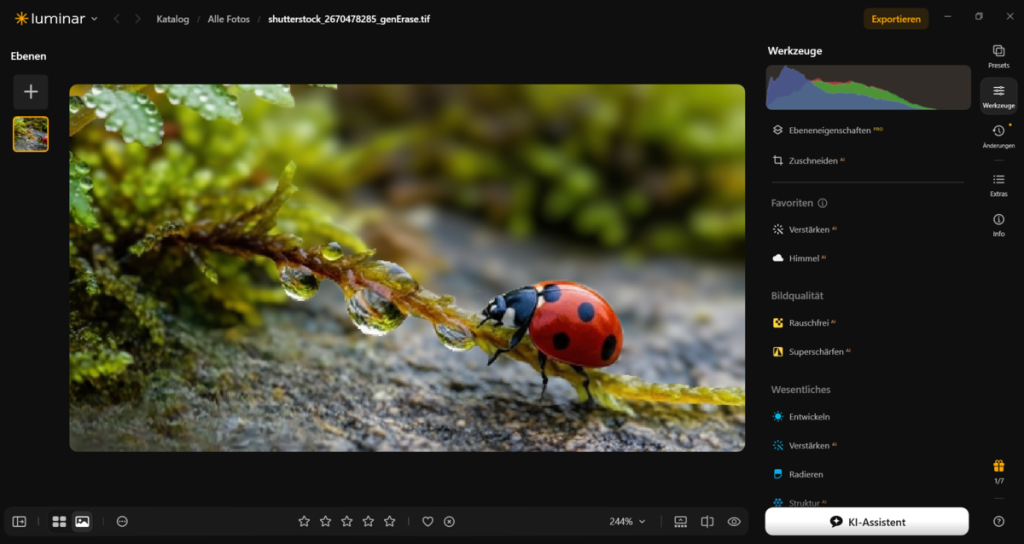
Task: Open the Superschärfen tool
Action: click(x=812, y=352)
